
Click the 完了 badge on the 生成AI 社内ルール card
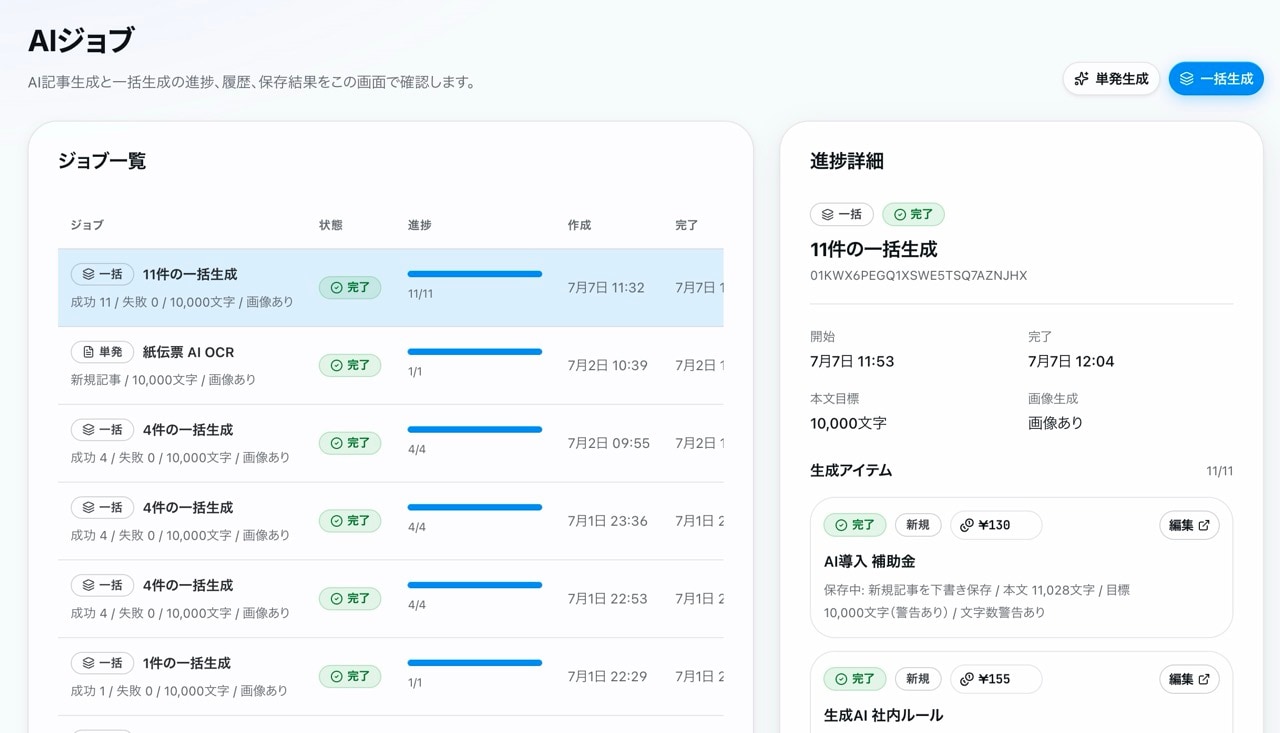(x=855, y=679)
